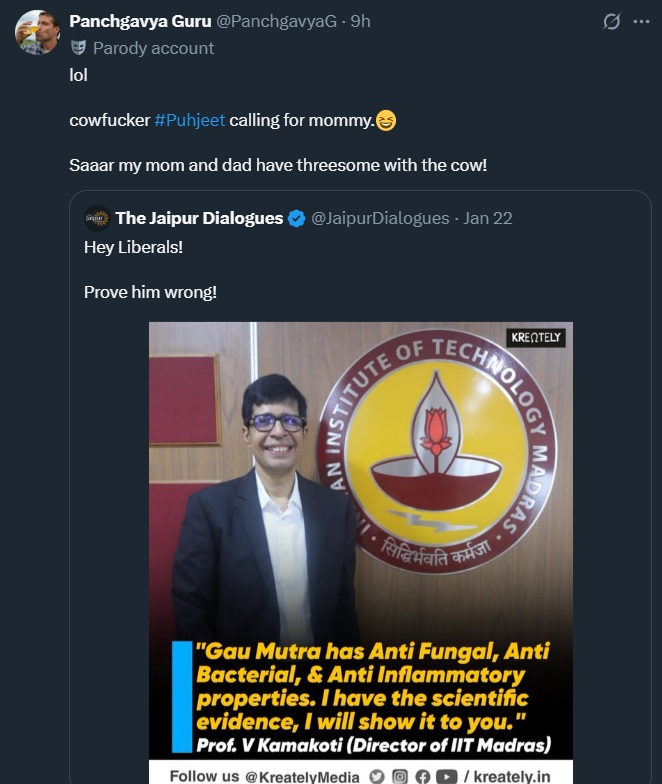The height and width of the screenshot is (784, 662).
Task: Click the laughing emoji in the tweet
Action: [386, 120]
